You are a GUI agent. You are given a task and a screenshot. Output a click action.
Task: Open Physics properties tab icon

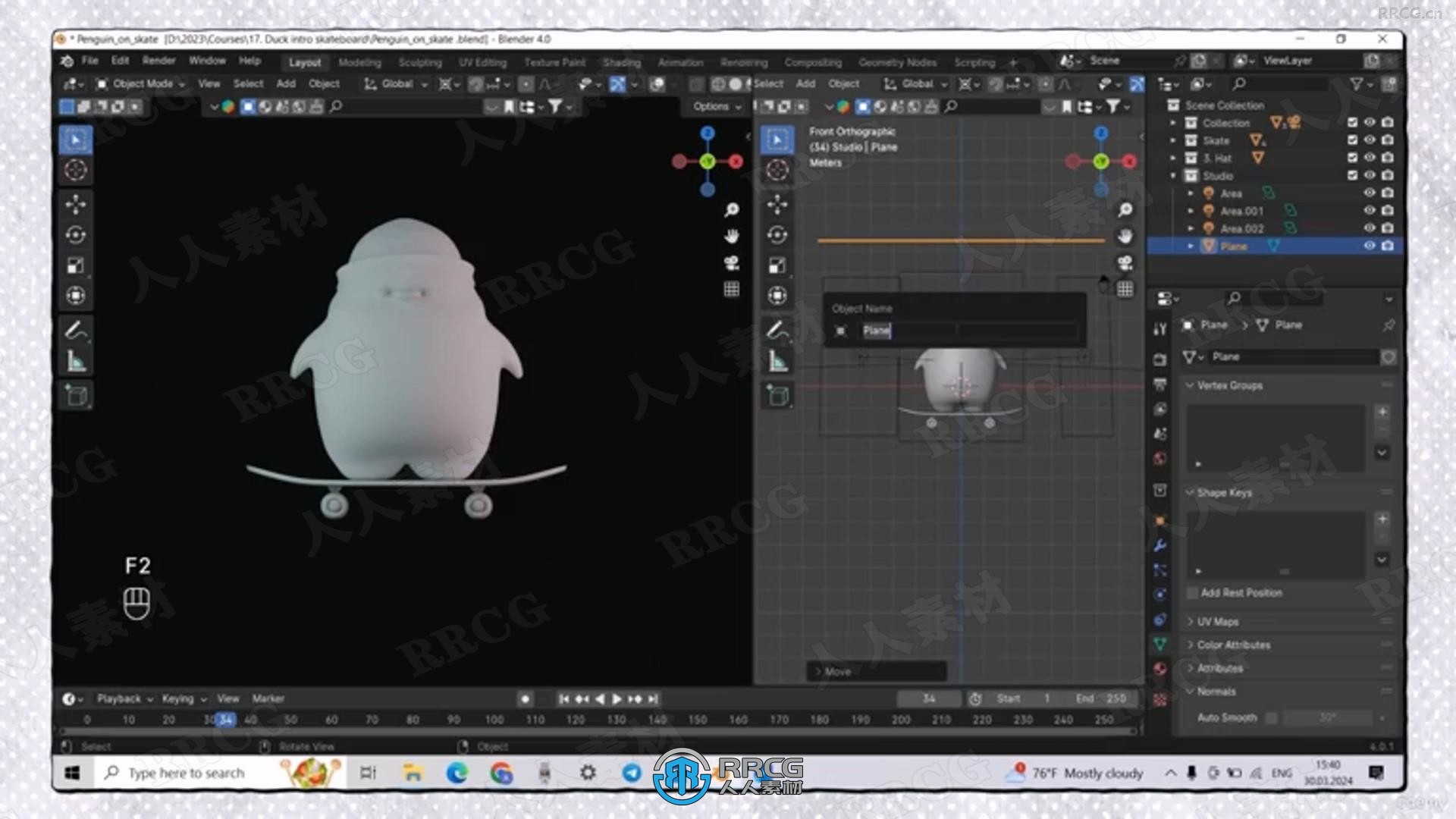tap(1159, 595)
